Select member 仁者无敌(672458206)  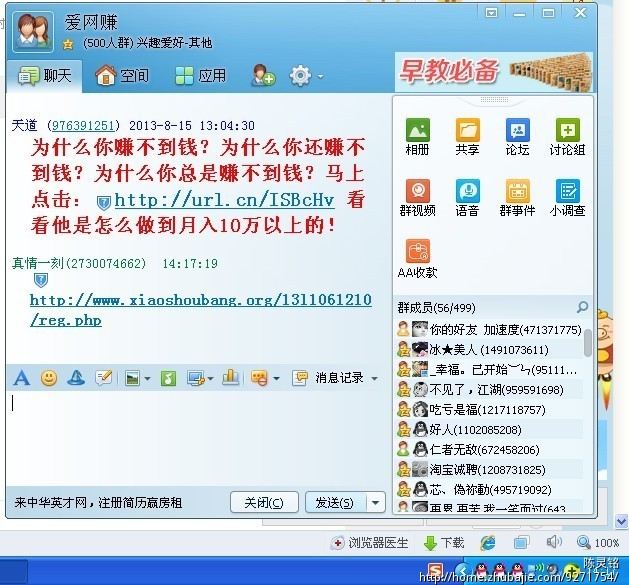point(489,450)
